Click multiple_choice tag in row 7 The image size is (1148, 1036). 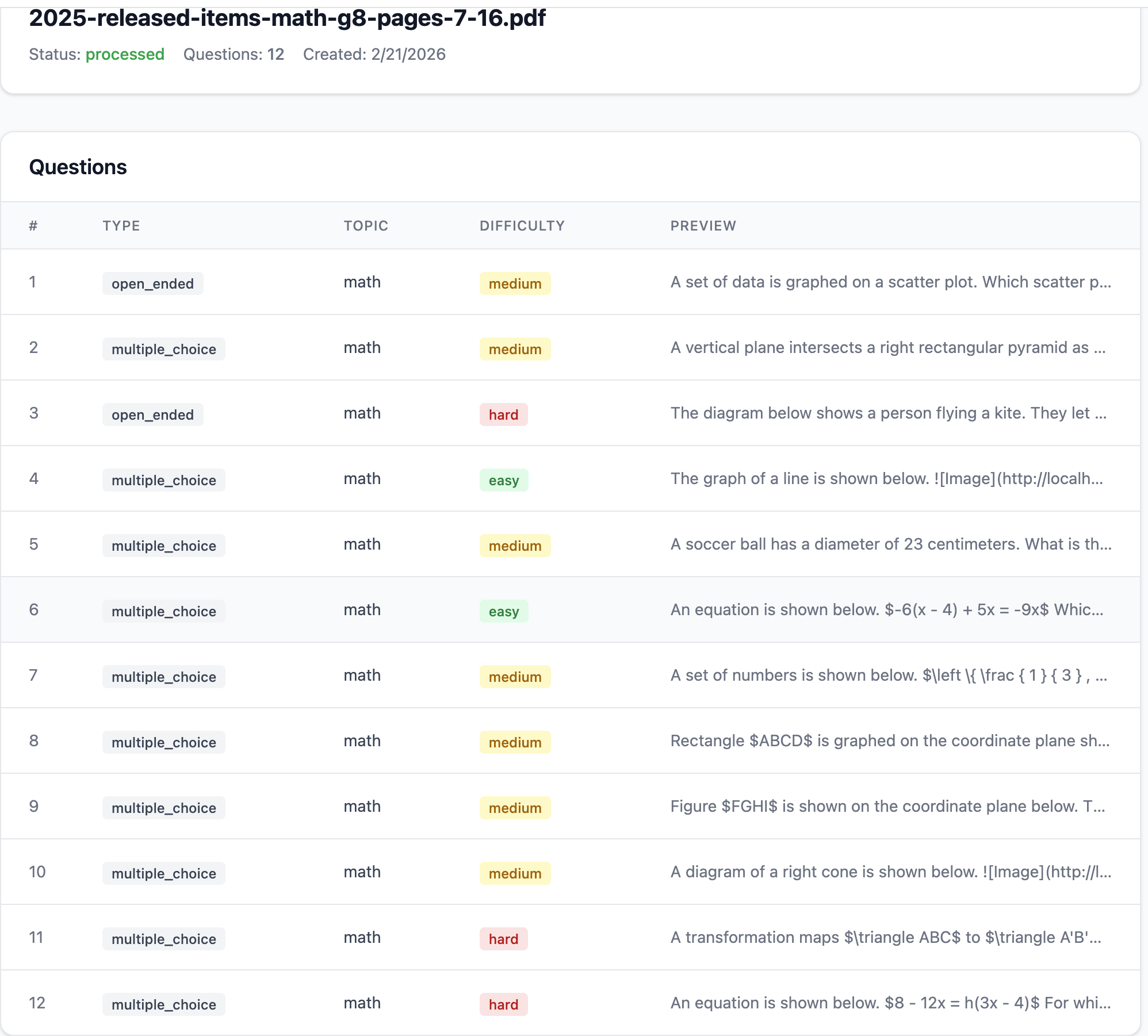(163, 677)
